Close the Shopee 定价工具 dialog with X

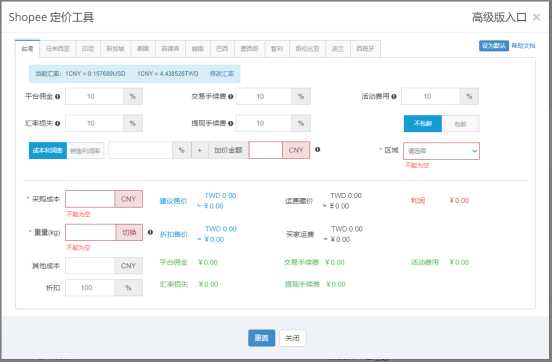[537, 17]
